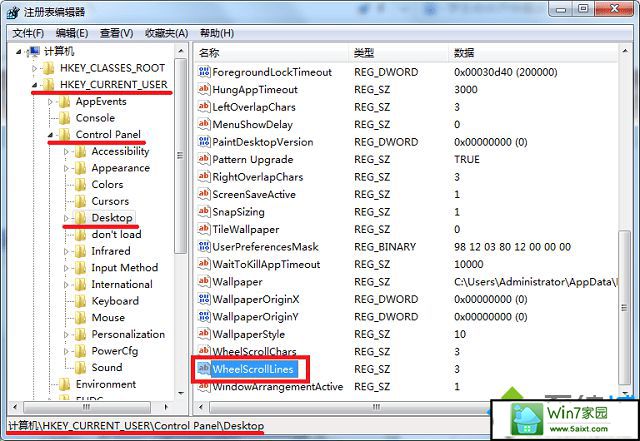Open the 帮助(H) menu
This screenshot has width=640, height=441.
click(217, 33)
